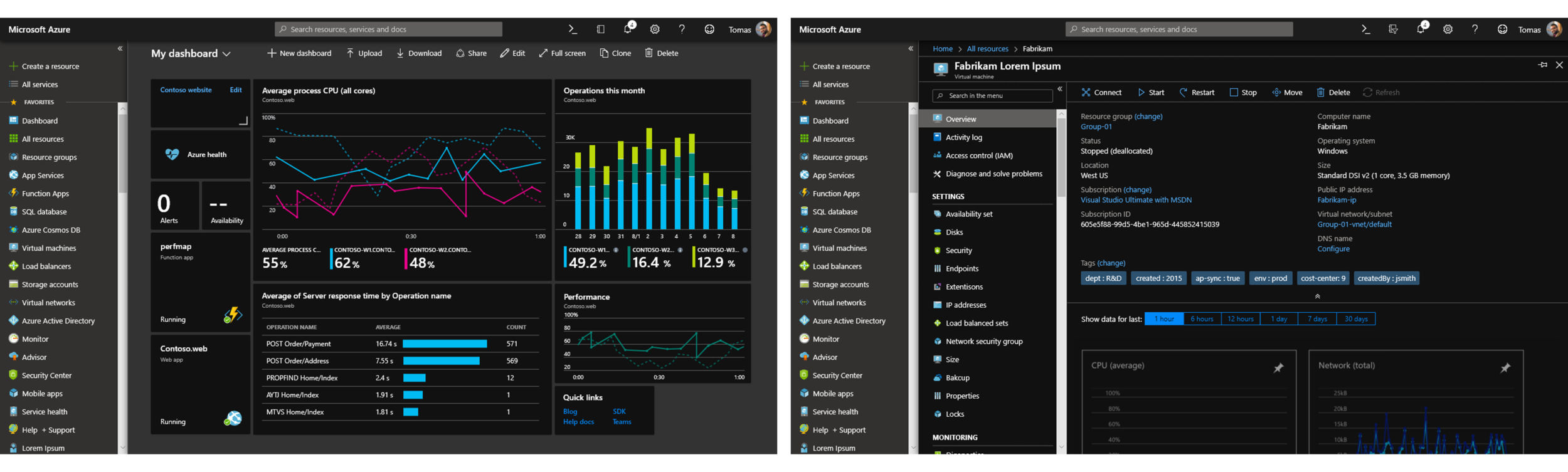Open Cloud Shell icon in left dashboard window
The image size is (1568, 472).
click(572, 29)
